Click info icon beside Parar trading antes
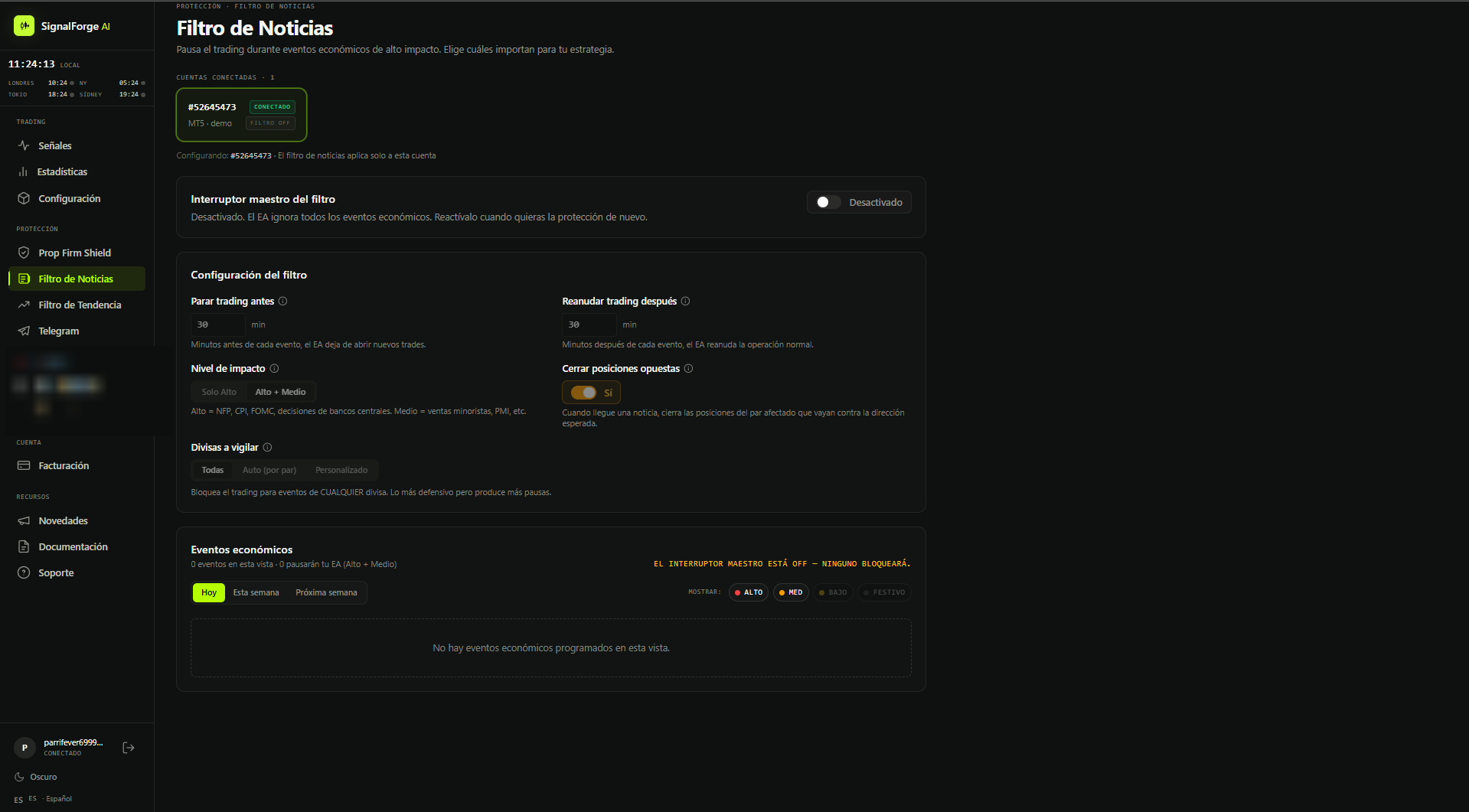 pos(282,302)
